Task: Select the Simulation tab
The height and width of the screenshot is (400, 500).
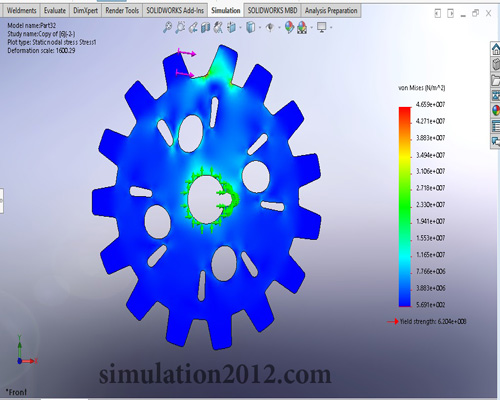Action: point(226,10)
